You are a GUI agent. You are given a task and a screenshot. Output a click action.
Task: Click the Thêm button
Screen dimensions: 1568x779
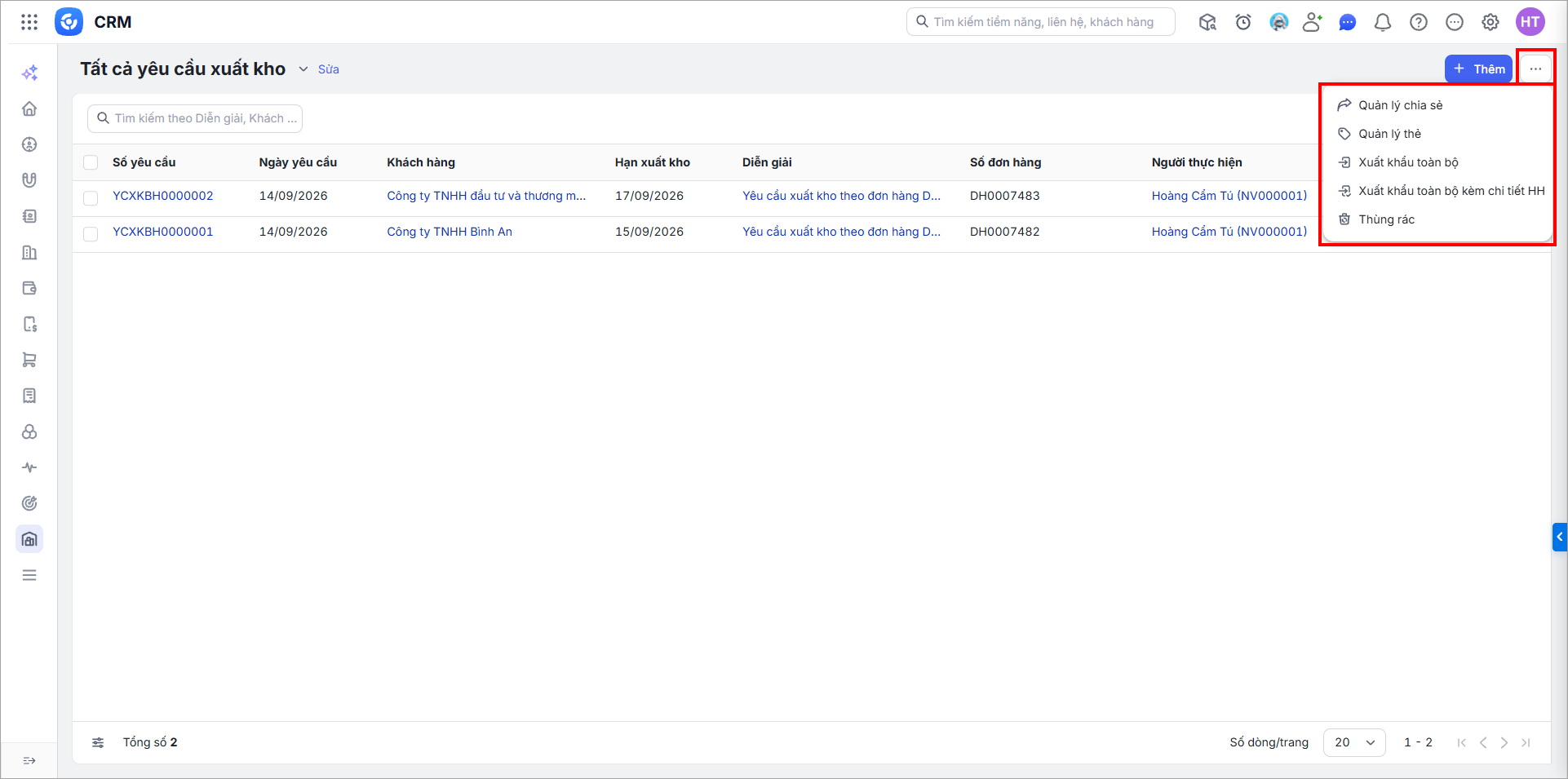click(1478, 69)
